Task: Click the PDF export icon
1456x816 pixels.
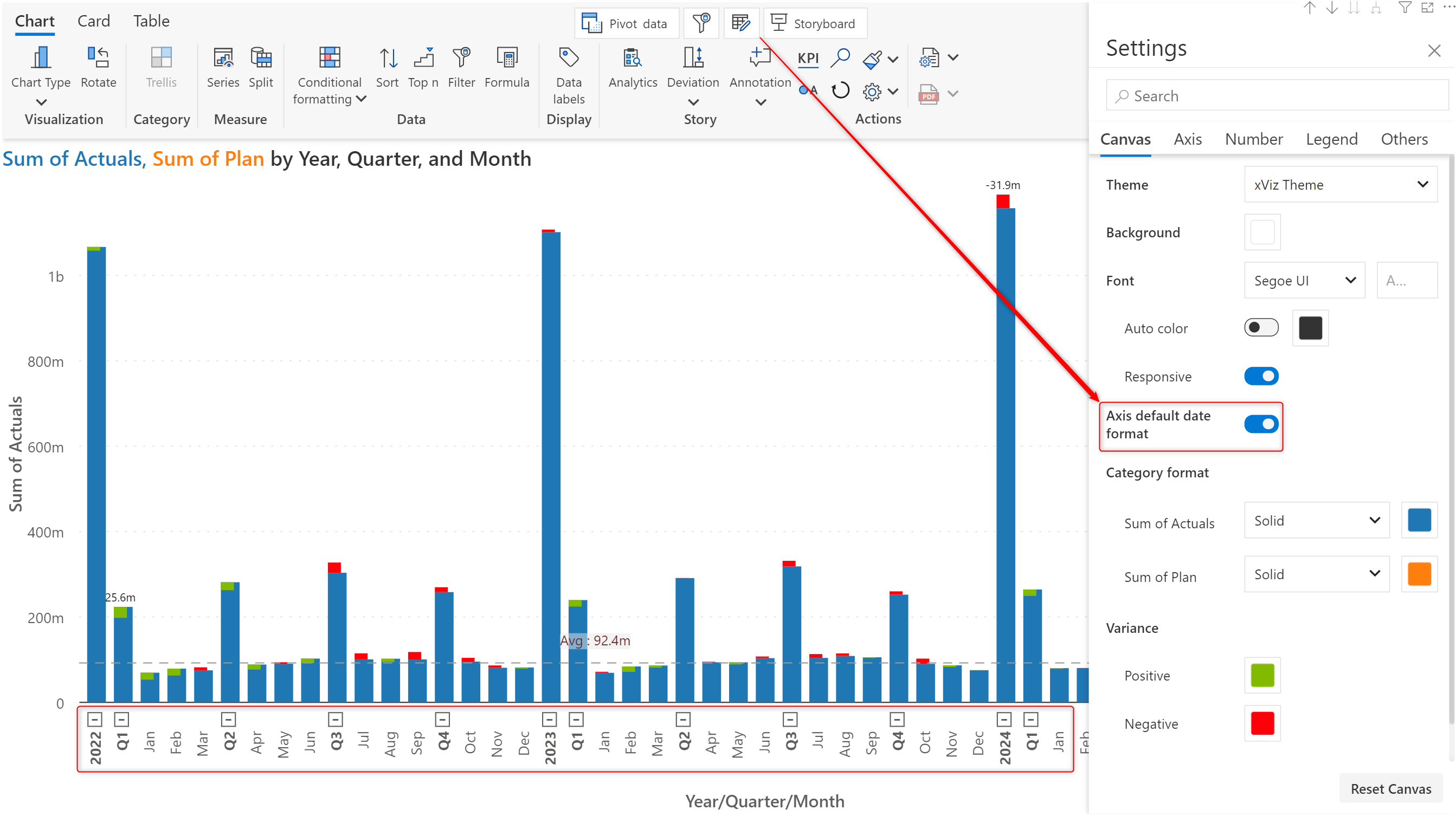Action: pos(929,94)
